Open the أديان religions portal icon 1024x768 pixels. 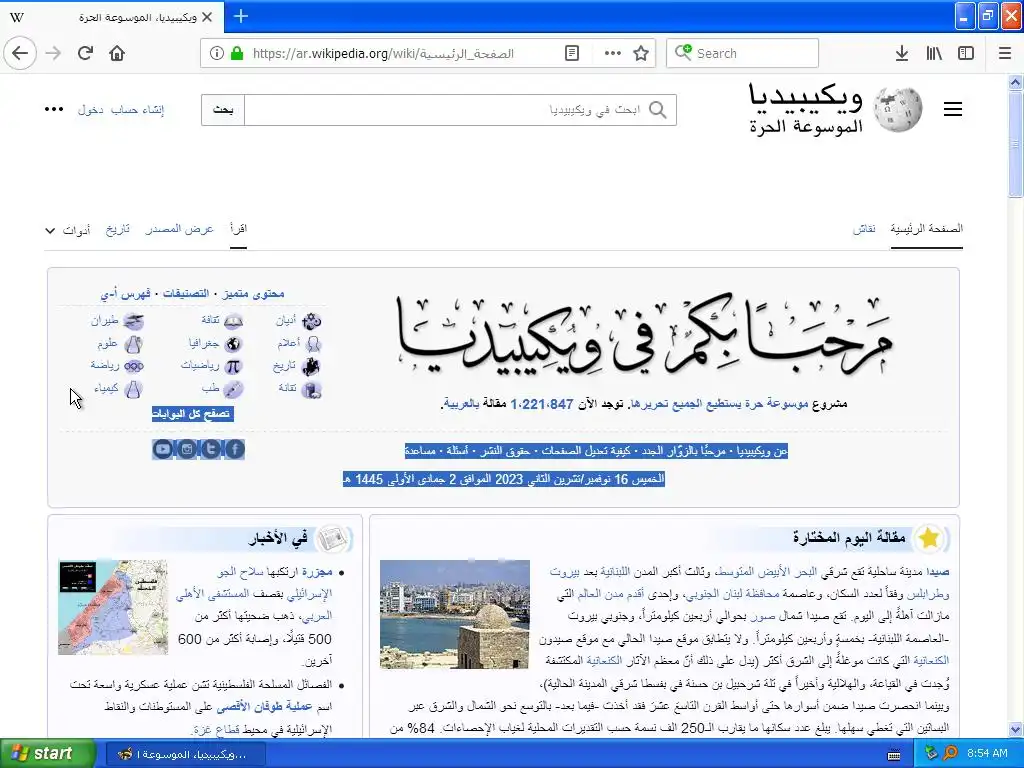[x=312, y=321]
